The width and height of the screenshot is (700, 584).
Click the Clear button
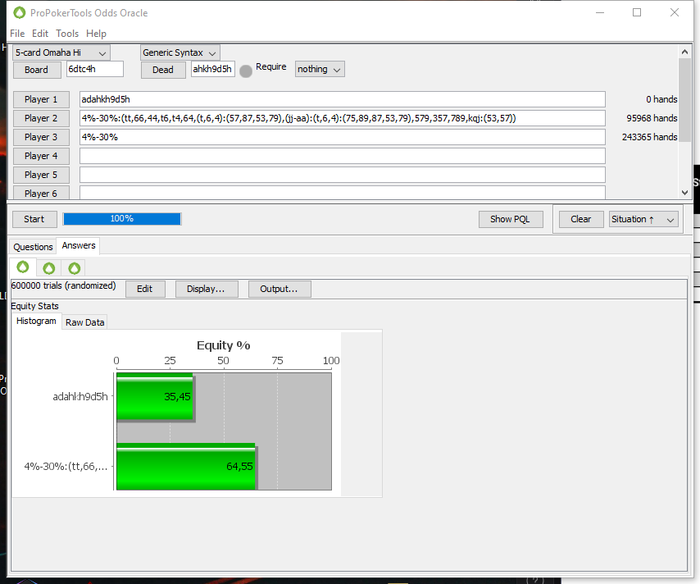click(581, 219)
